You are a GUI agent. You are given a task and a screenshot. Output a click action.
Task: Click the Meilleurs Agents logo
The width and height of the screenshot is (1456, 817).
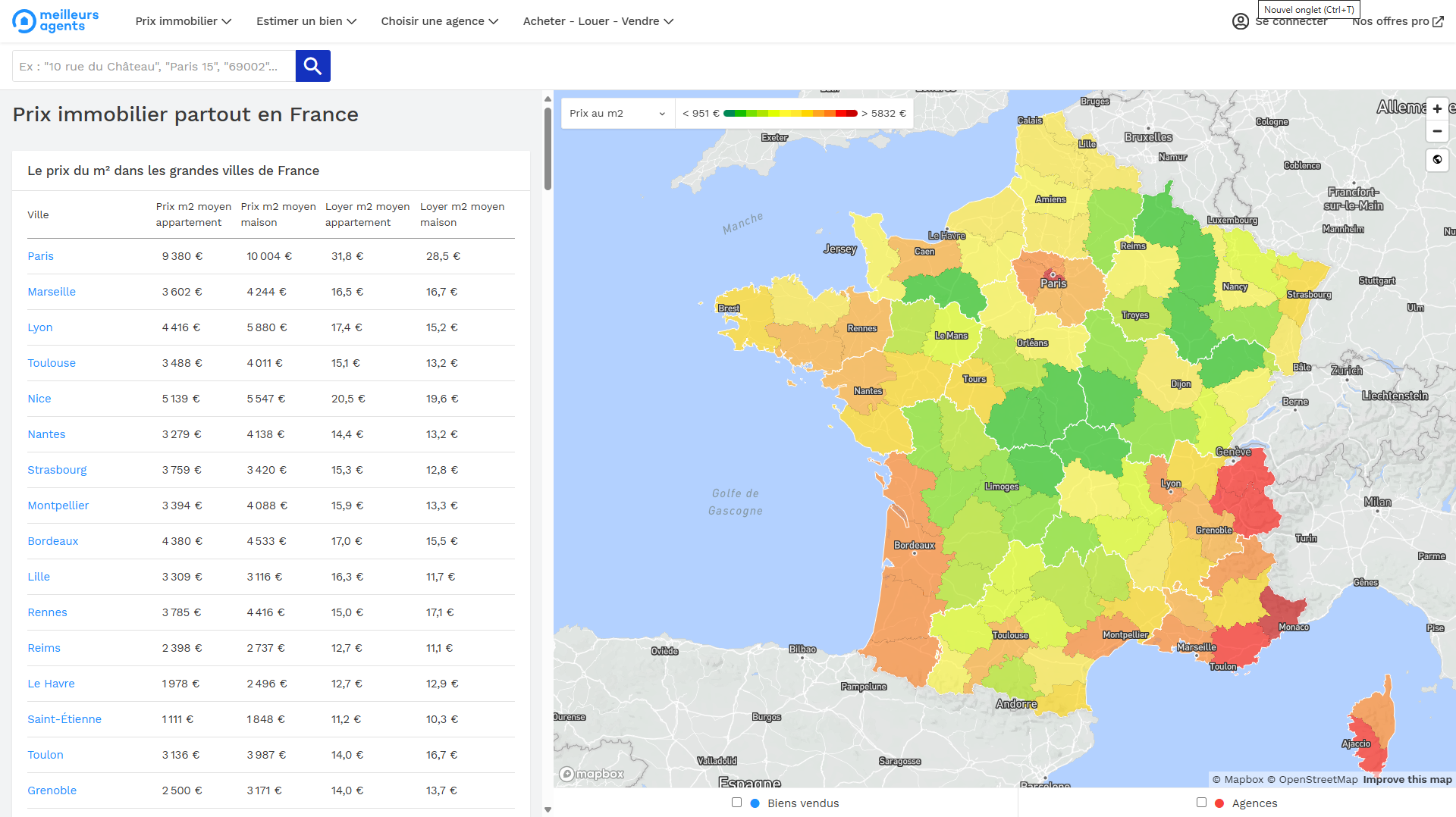click(56, 21)
